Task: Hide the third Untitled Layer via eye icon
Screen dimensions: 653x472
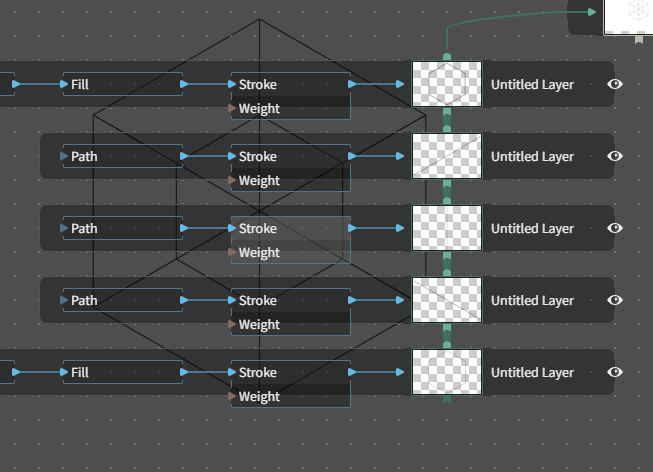Action: (x=615, y=228)
